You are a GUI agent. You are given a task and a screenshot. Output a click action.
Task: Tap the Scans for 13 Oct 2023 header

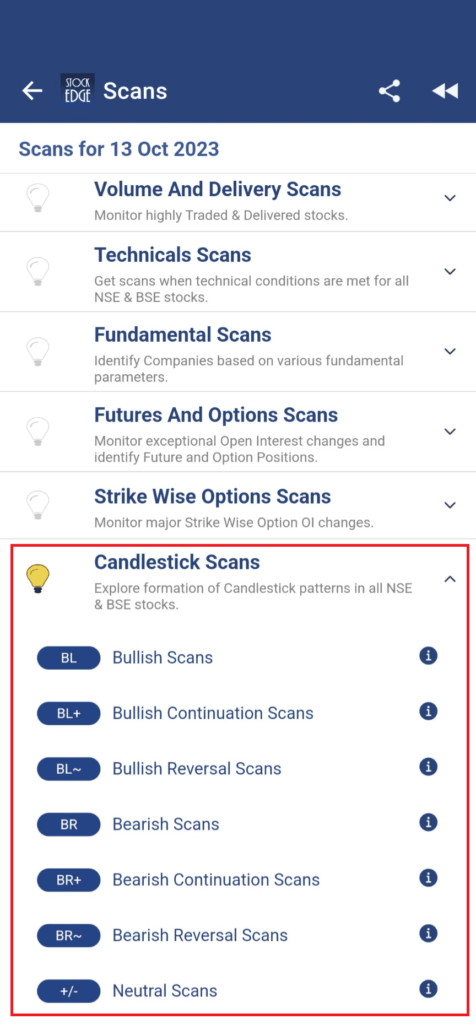point(119,149)
